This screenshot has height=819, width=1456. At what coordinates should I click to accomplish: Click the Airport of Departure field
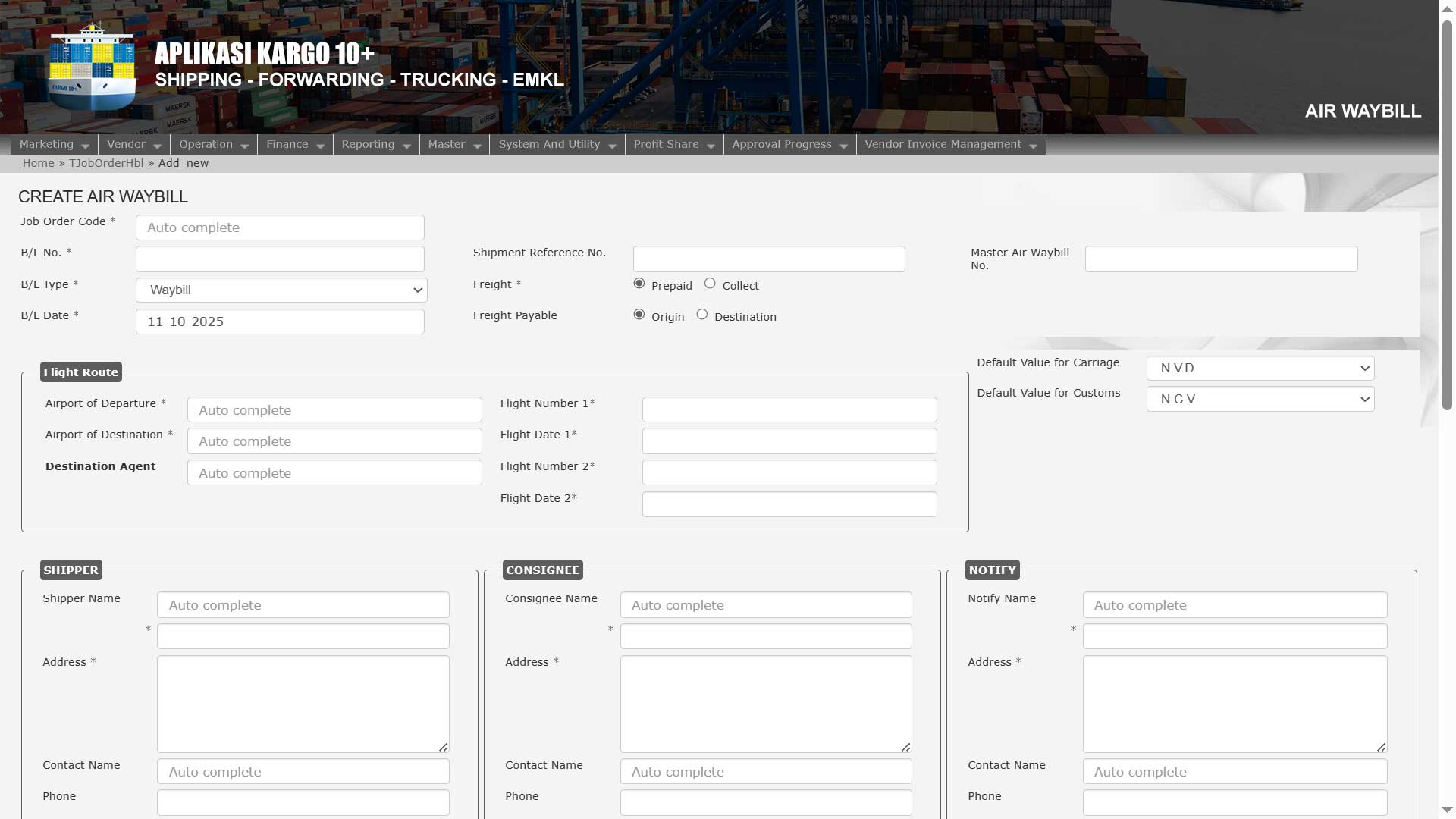pyautogui.click(x=334, y=410)
